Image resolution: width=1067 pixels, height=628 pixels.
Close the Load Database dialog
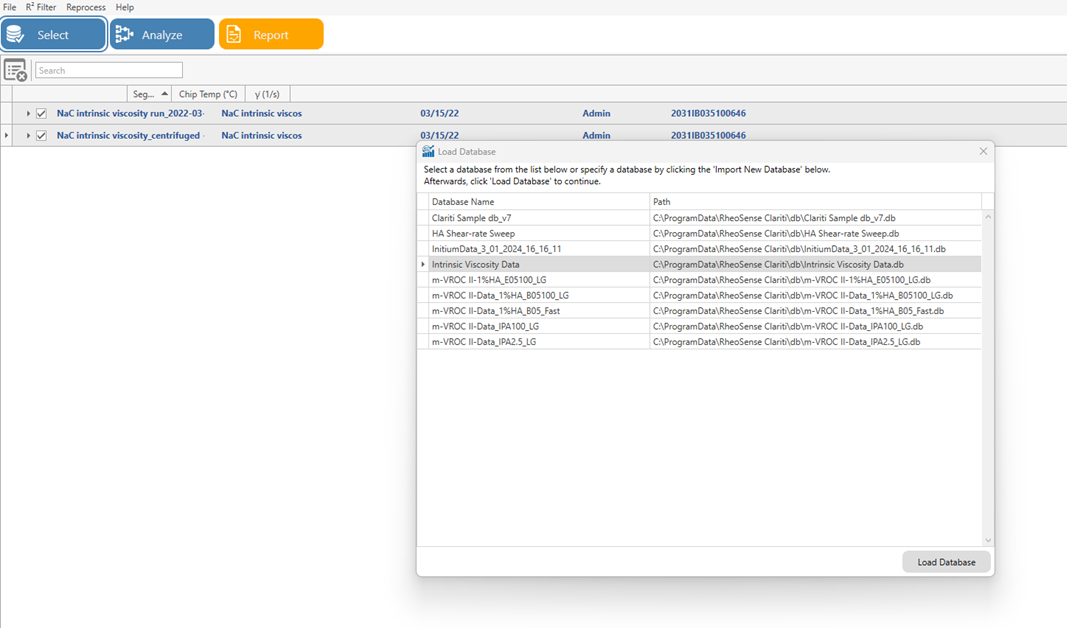coord(983,151)
